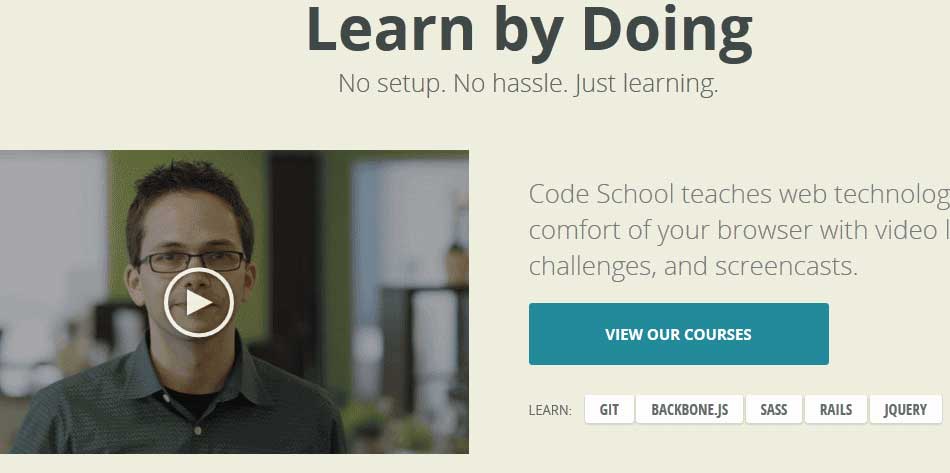
Task: Click the word "Doing" in main heading
Action: tap(667, 33)
